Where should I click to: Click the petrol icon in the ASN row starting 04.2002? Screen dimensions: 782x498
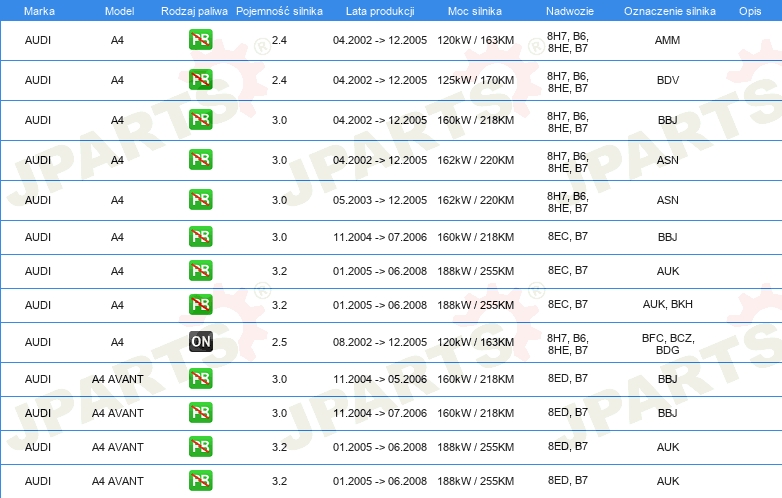point(200,160)
